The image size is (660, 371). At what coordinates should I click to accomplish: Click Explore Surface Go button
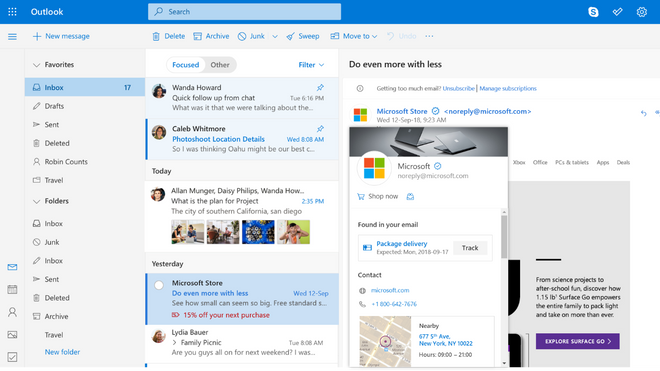pyautogui.click(x=578, y=342)
